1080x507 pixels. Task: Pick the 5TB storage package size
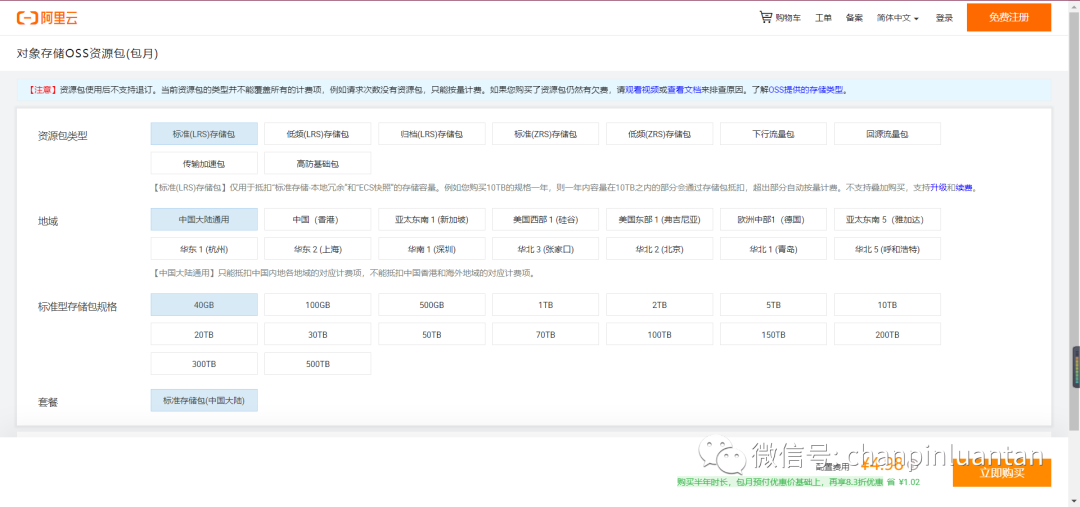773,304
